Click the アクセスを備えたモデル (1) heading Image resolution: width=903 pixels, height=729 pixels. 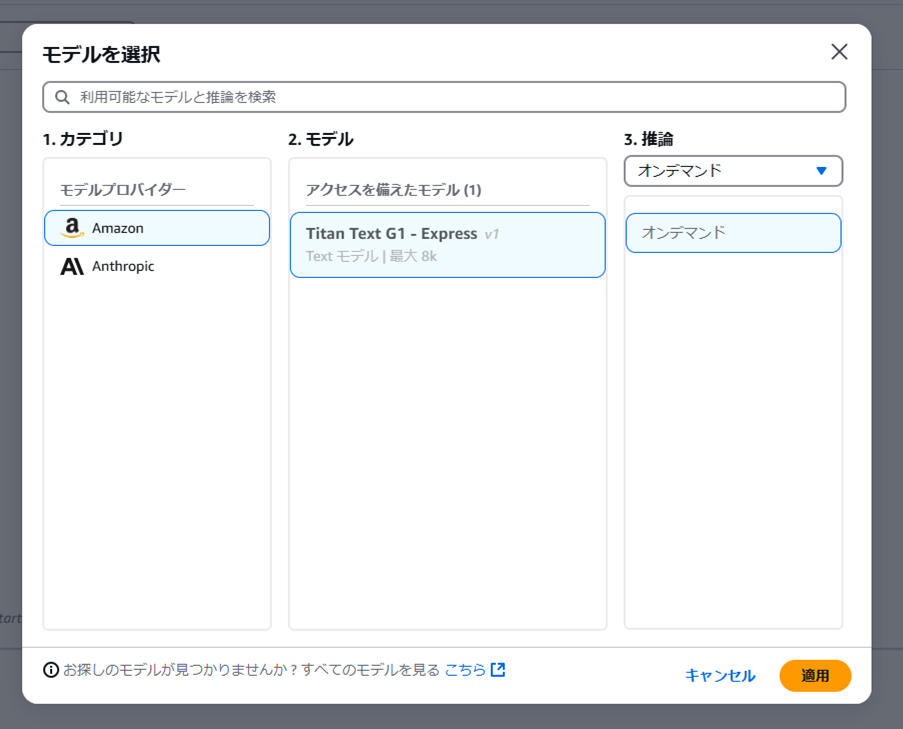(393, 189)
